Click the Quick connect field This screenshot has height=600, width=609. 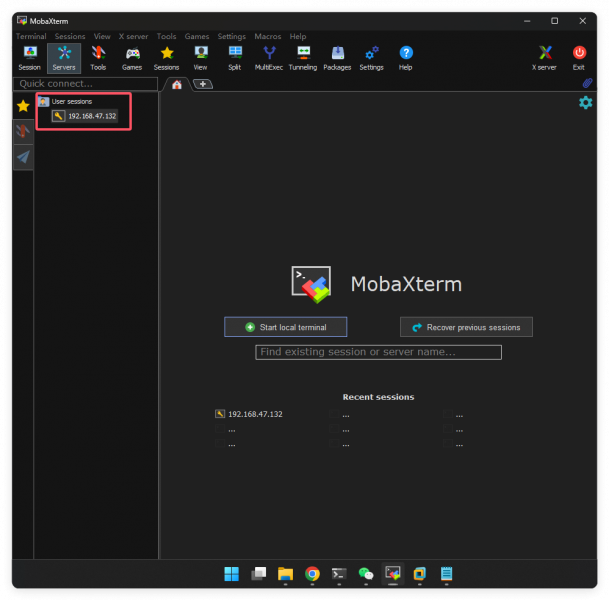click(x=85, y=83)
